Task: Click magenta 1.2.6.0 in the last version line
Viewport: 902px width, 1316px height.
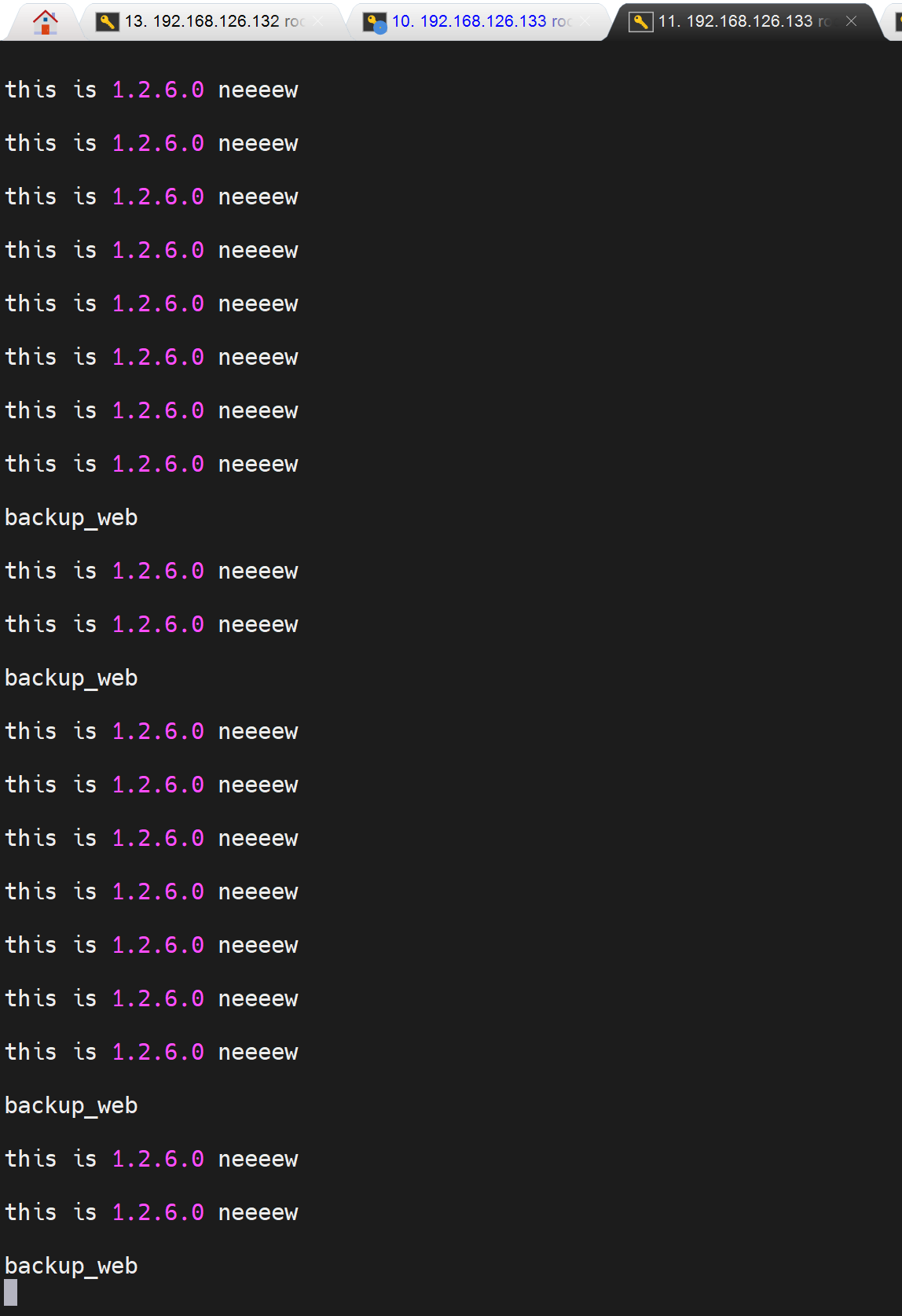Action: [158, 1212]
